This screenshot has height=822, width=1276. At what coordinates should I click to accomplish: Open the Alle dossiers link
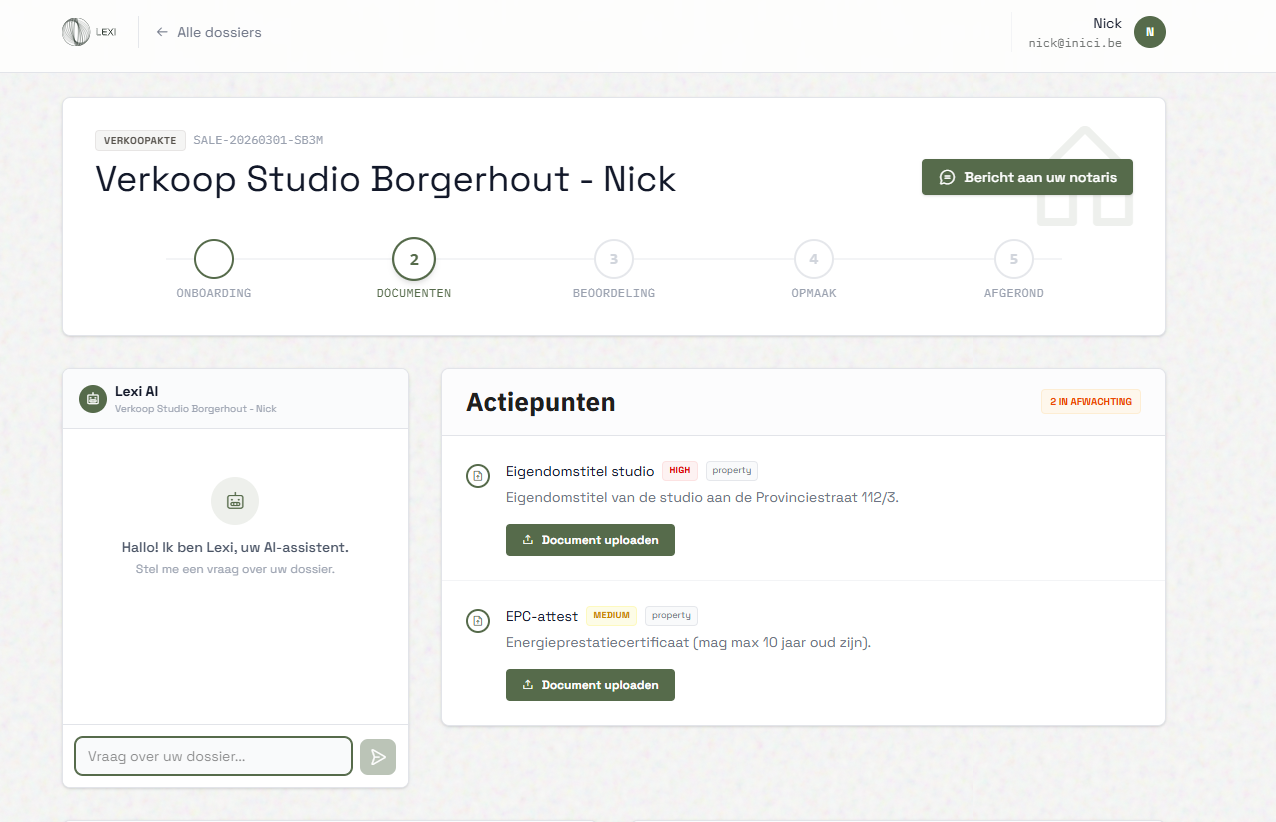pyautogui.click(x=219, y=32)
